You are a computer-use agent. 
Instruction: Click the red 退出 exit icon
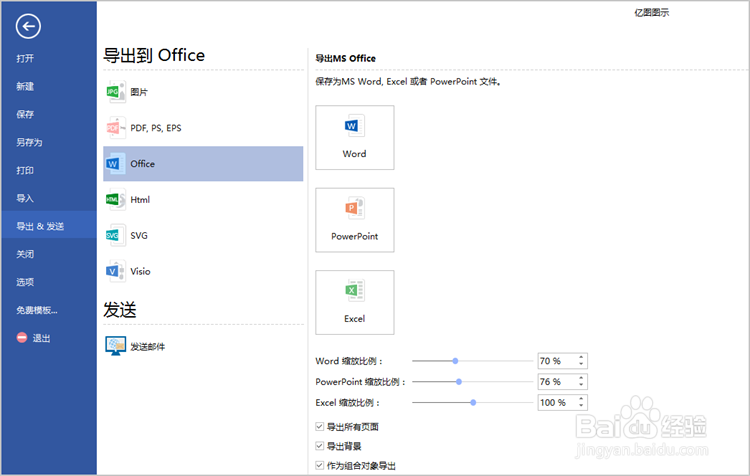(x=22, y=338)
